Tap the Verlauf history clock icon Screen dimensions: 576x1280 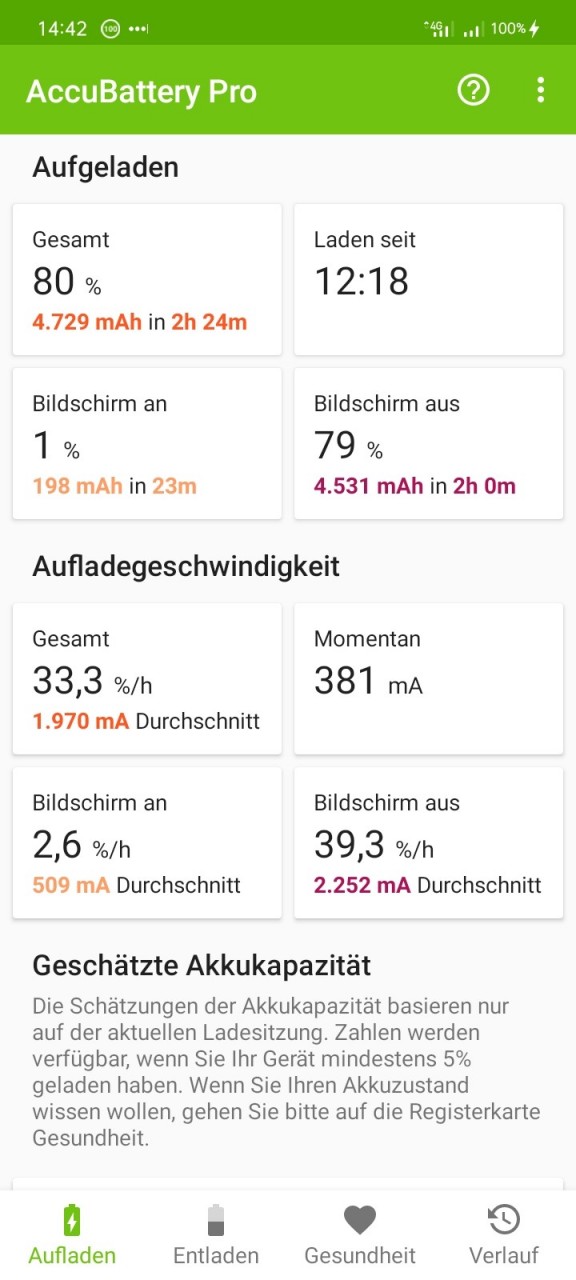pyautogui.click(x=504, y=1220)
